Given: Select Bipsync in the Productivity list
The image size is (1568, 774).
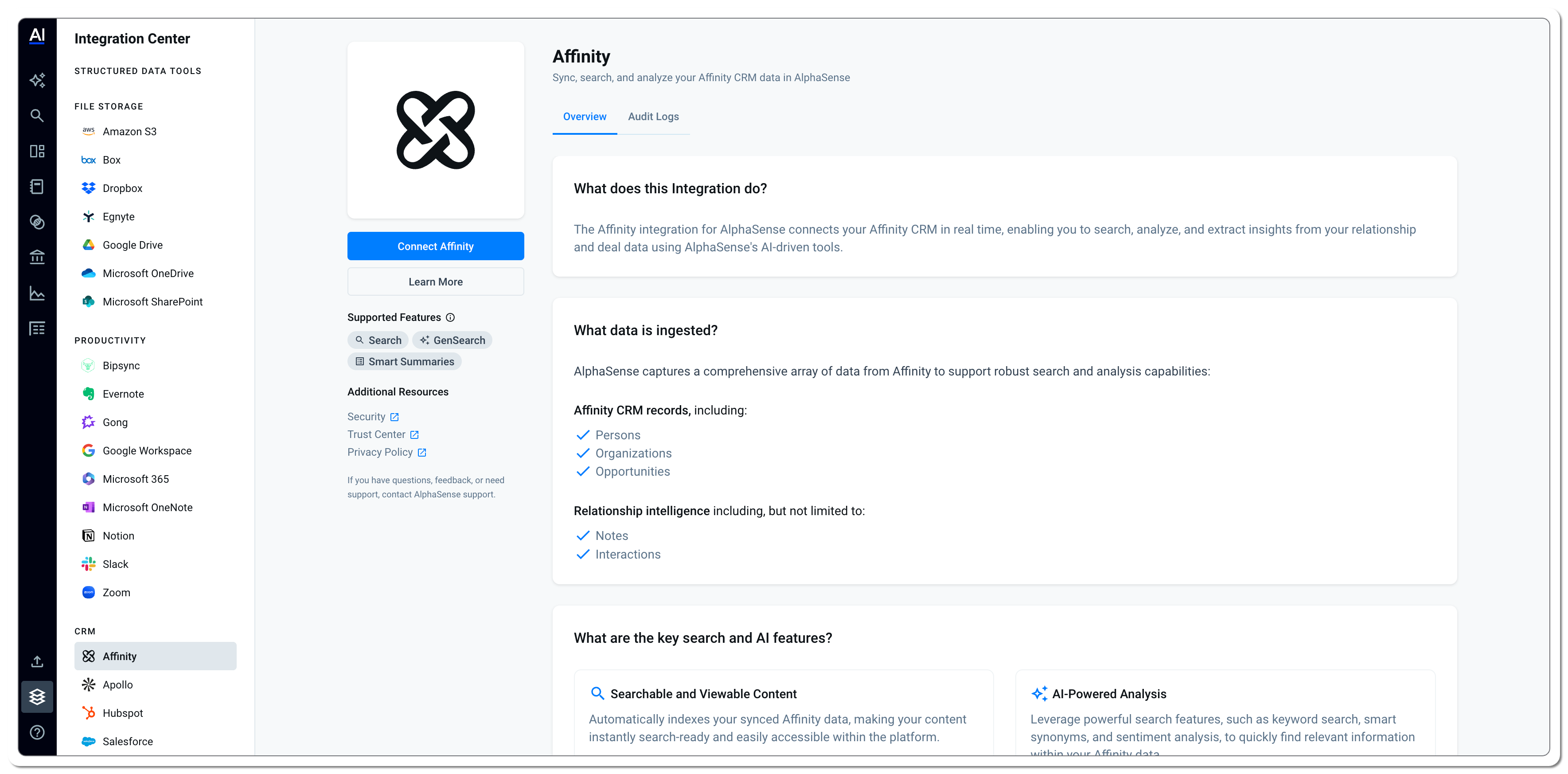Looking at the screenshot, I should click(x=155, y=365).
